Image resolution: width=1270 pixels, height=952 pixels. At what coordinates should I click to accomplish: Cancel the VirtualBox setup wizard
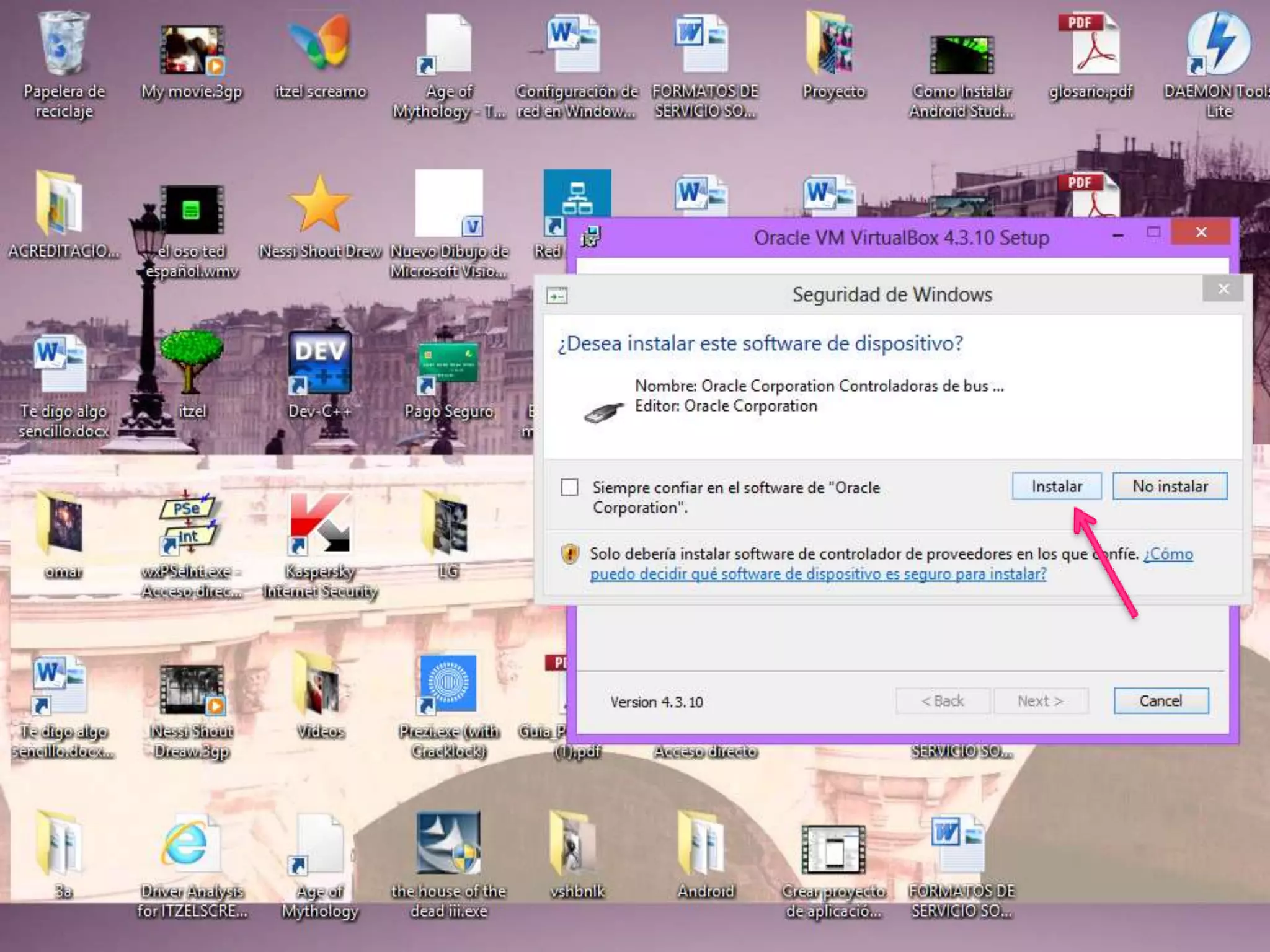(1160, 701)
